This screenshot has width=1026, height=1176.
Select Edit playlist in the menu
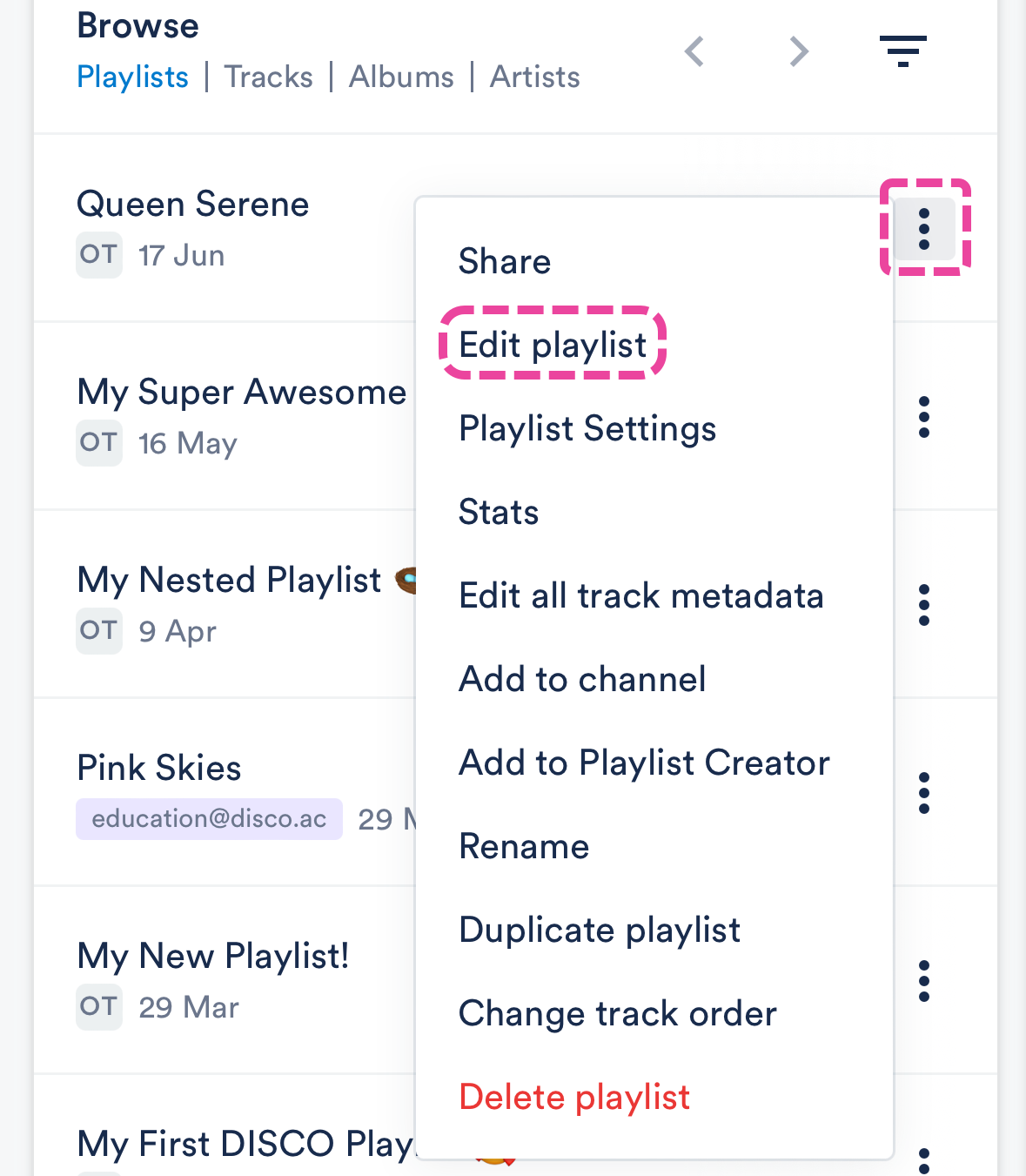pos(553,345)
